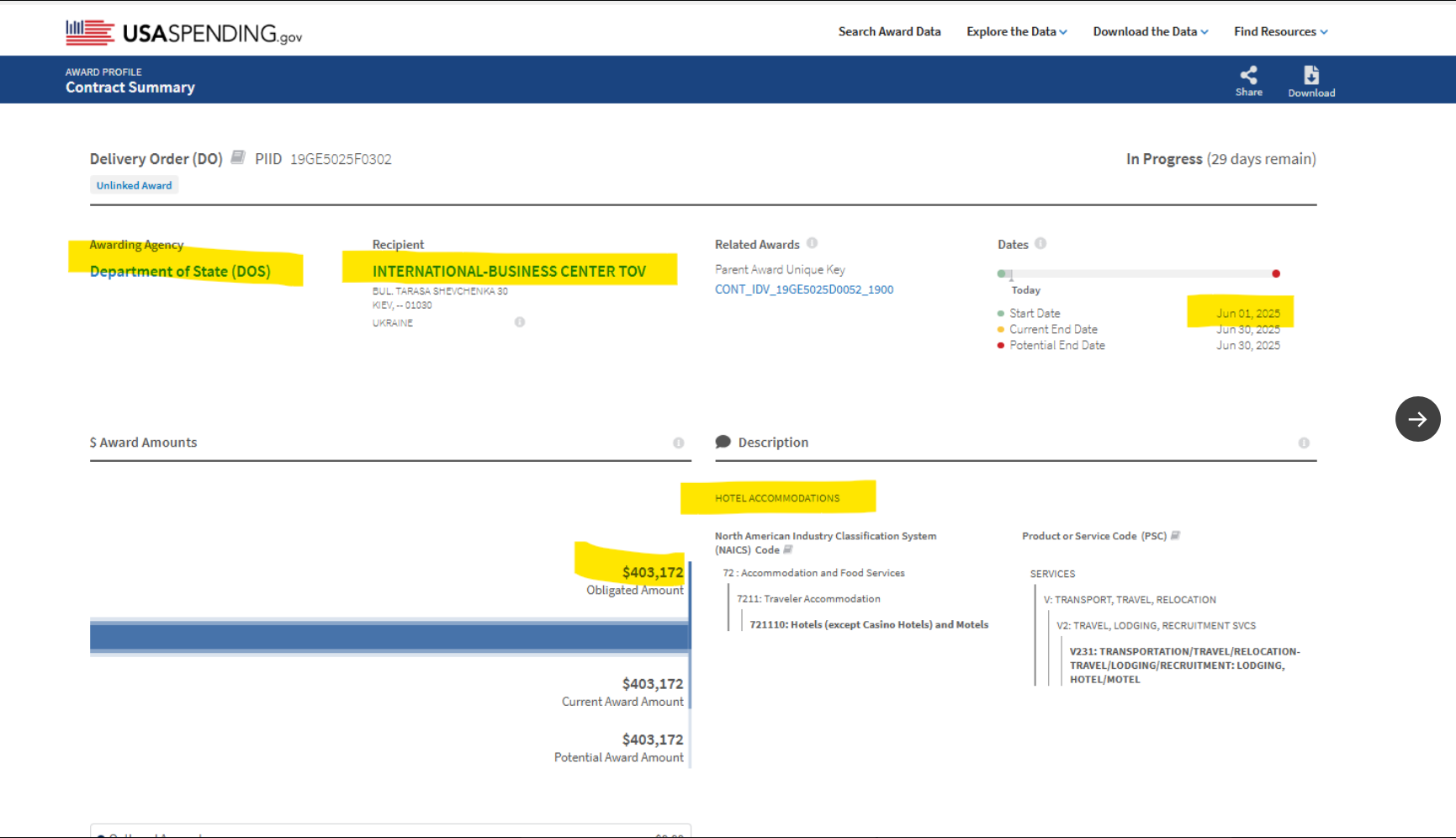Click Contract Summary header title
Screen dimensions: 1456x838
[130, 88]
